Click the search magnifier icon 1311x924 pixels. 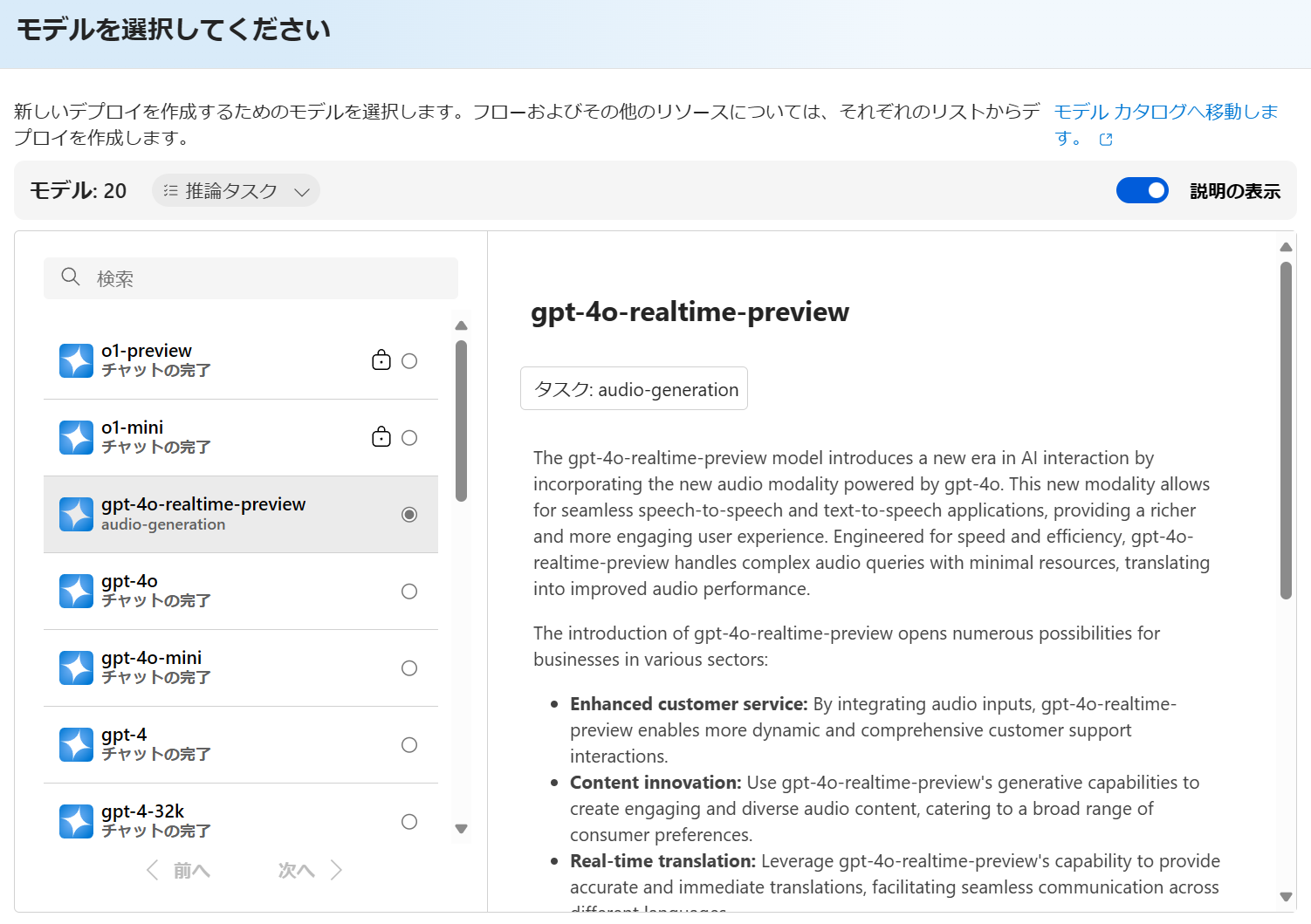[71, 277]
